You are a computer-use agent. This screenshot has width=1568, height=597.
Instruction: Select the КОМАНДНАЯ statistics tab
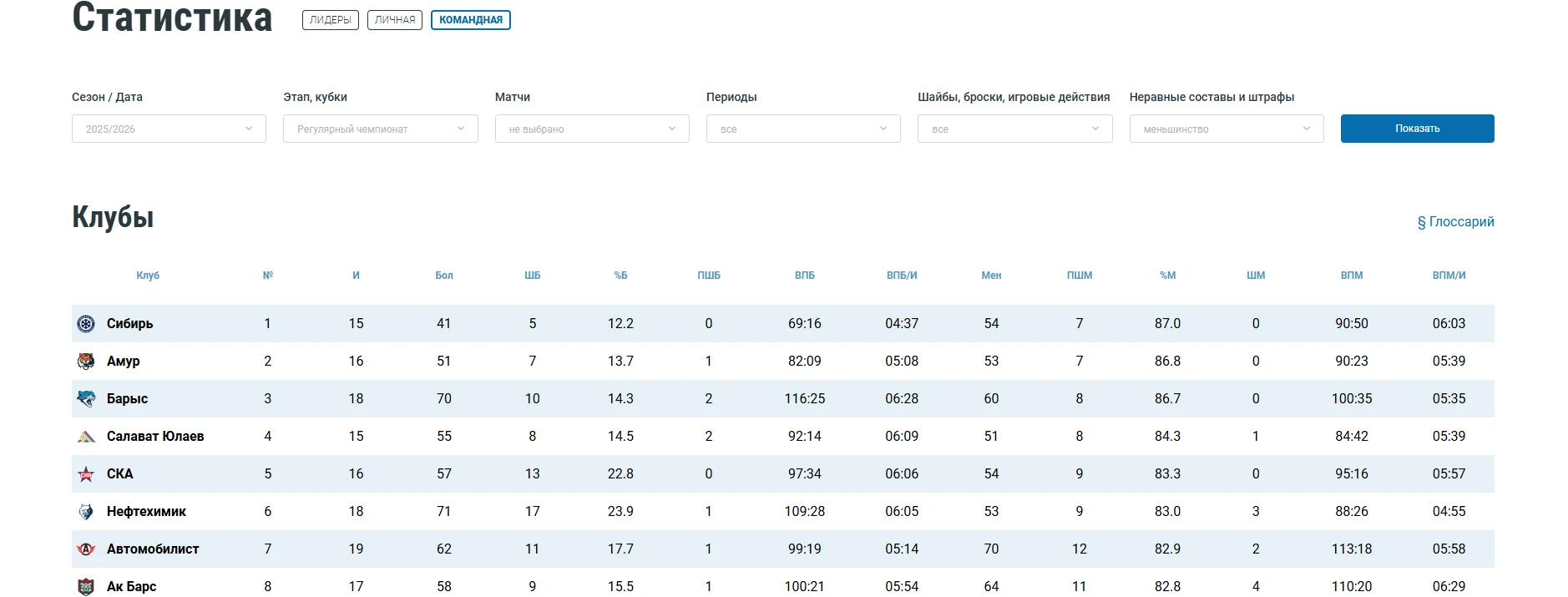(x=470, y=20)
